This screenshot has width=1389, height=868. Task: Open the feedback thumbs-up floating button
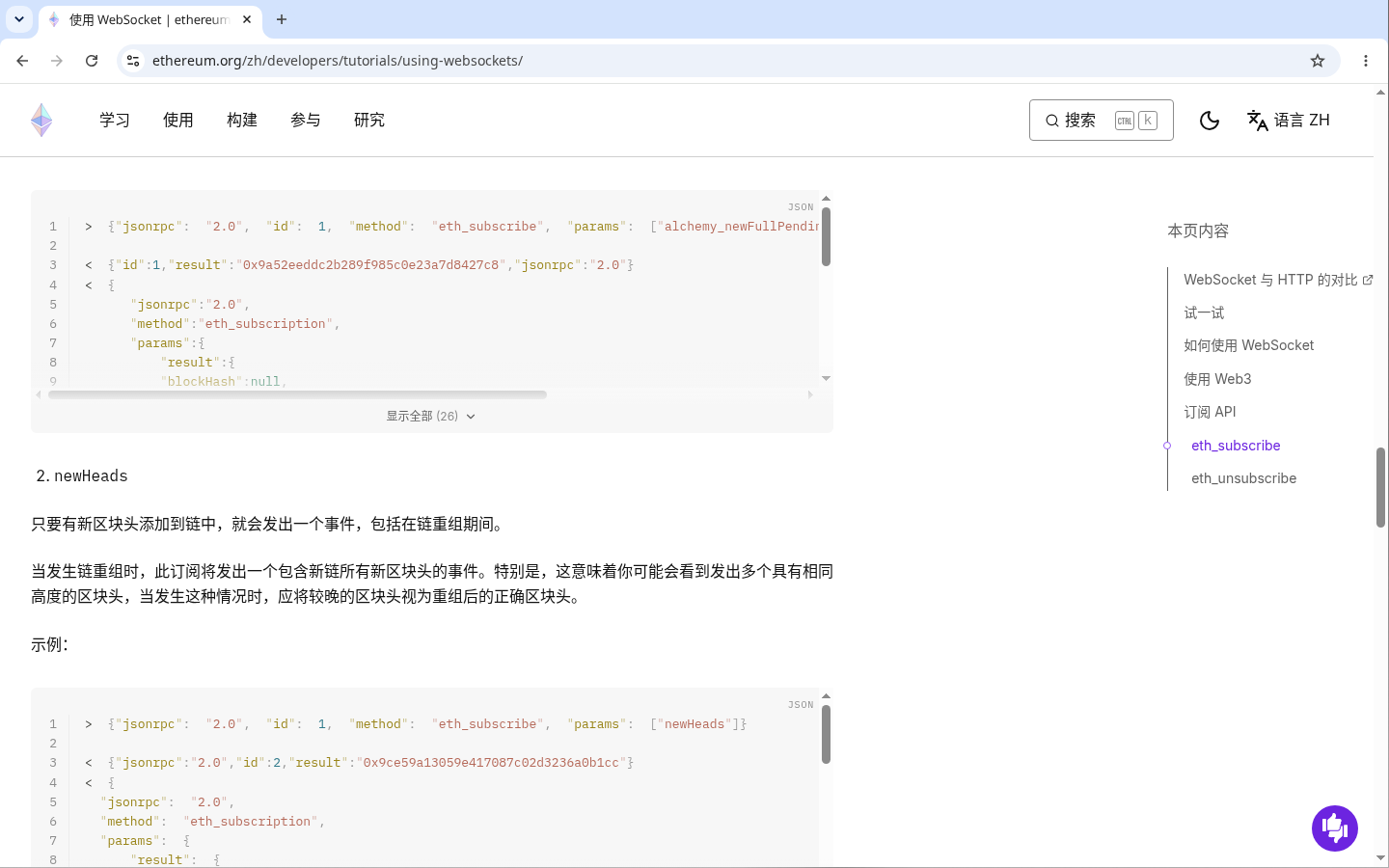pyautogui.click(x=1335, y=828)
